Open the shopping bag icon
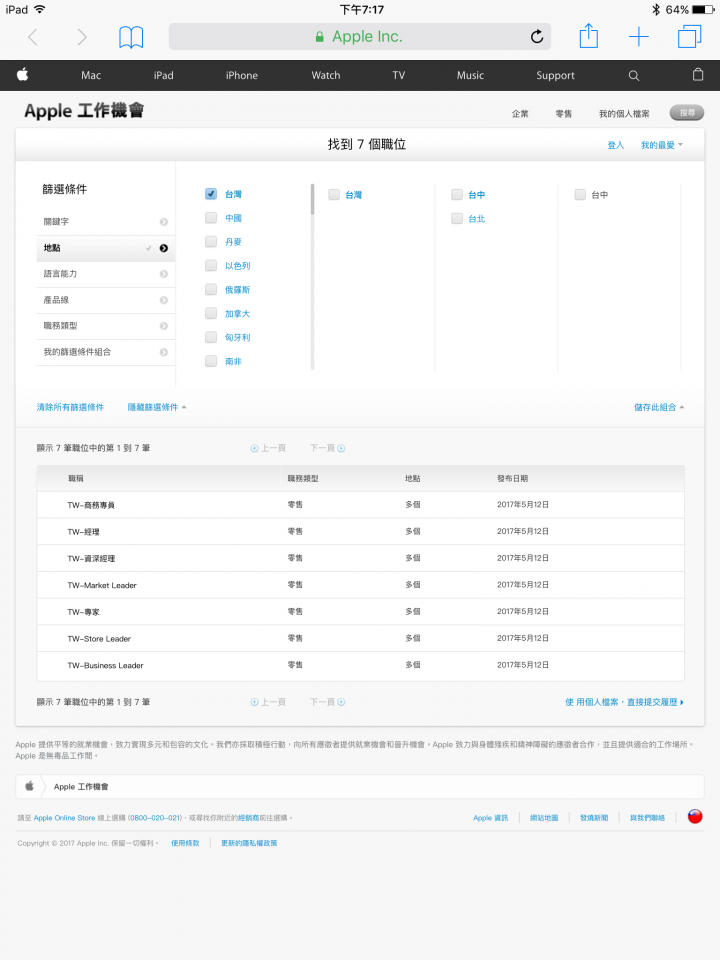The width and height of the screenshot is (720, 960). (697, 75)
